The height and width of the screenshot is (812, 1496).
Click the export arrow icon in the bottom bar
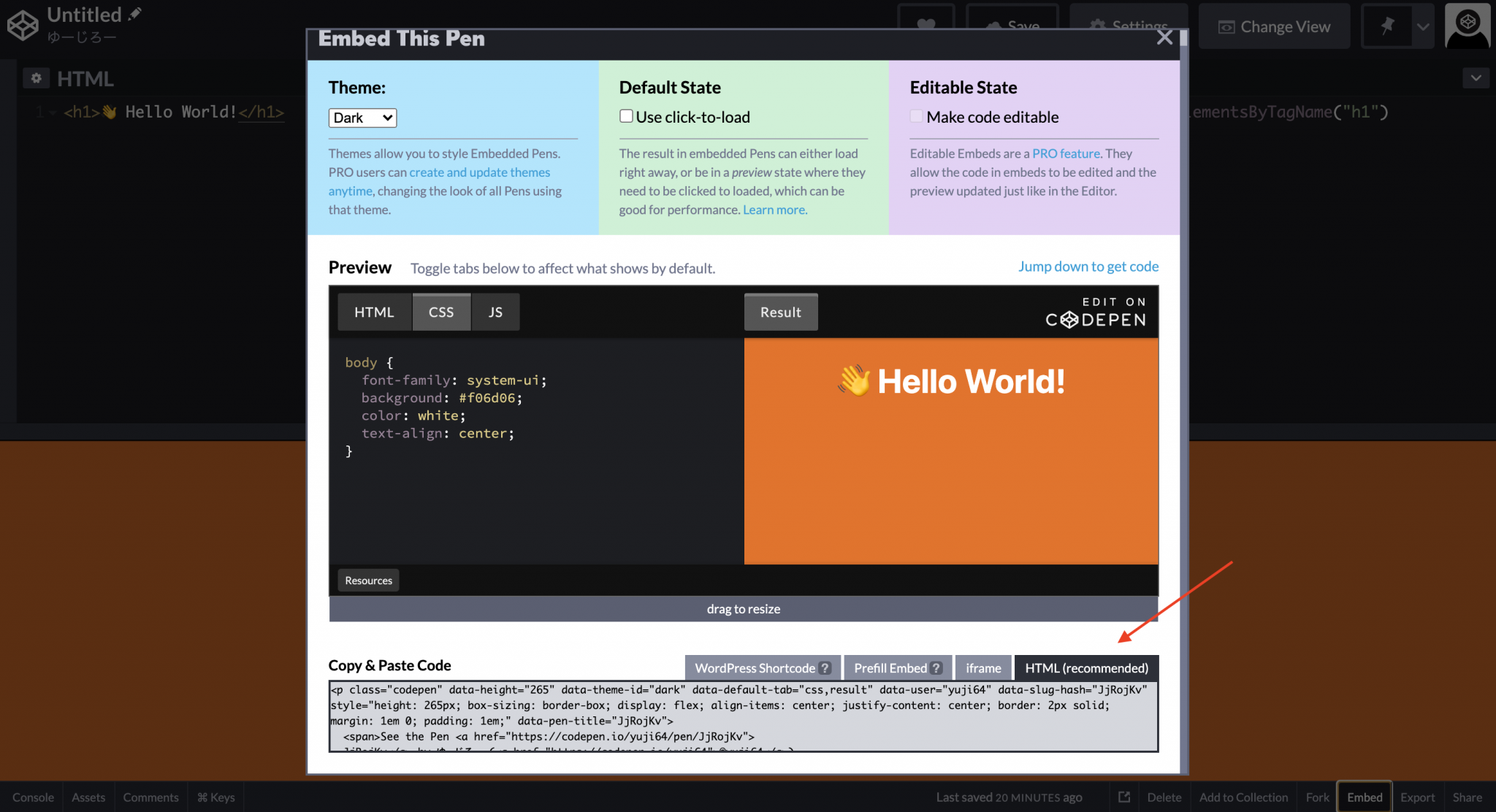[x=1123, y=797]
